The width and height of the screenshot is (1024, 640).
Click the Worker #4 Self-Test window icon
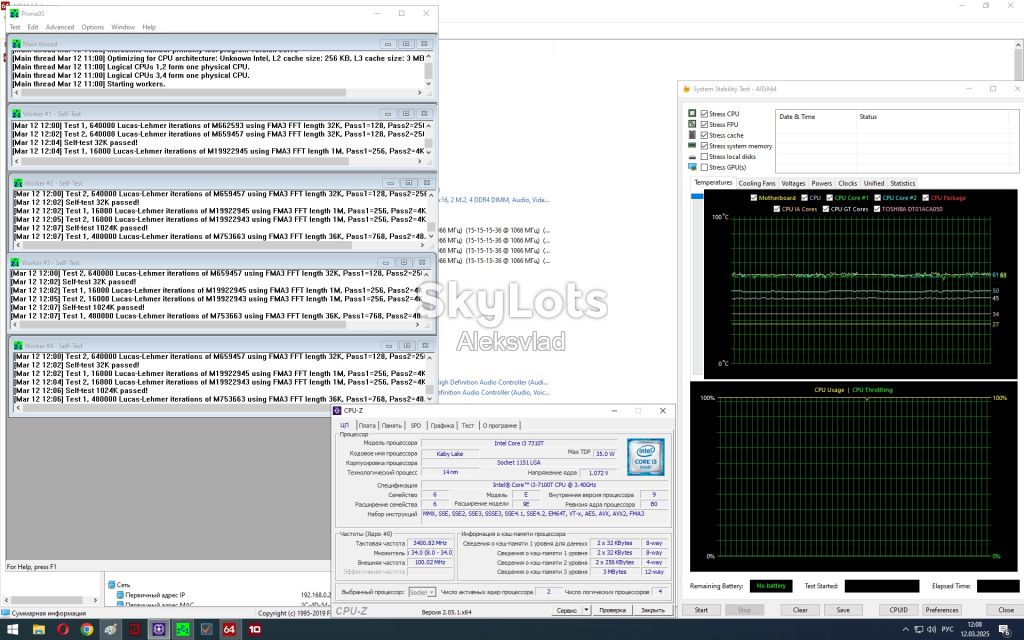(x=19, y=345)
